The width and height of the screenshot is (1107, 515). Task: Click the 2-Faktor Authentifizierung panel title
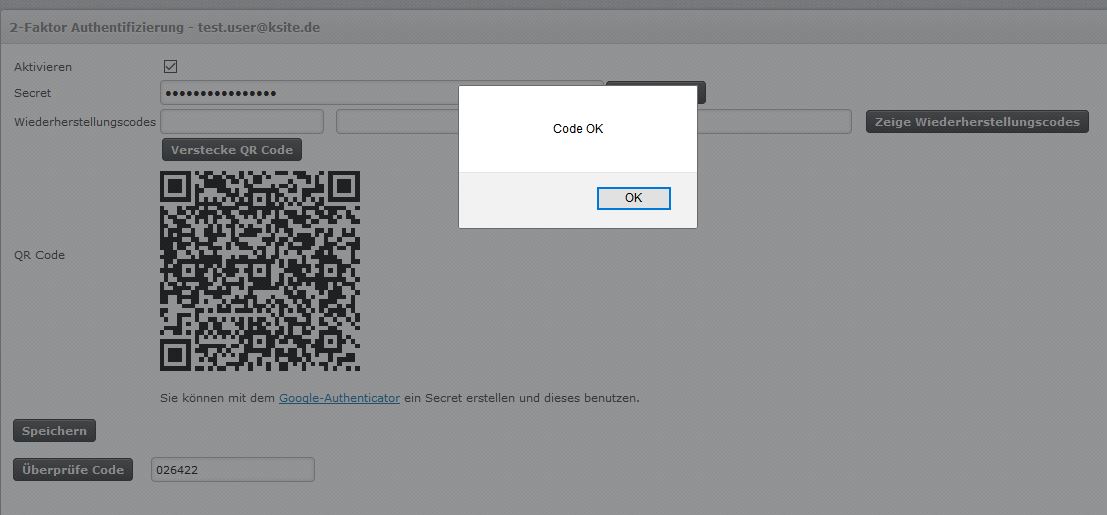click(164, 28)
